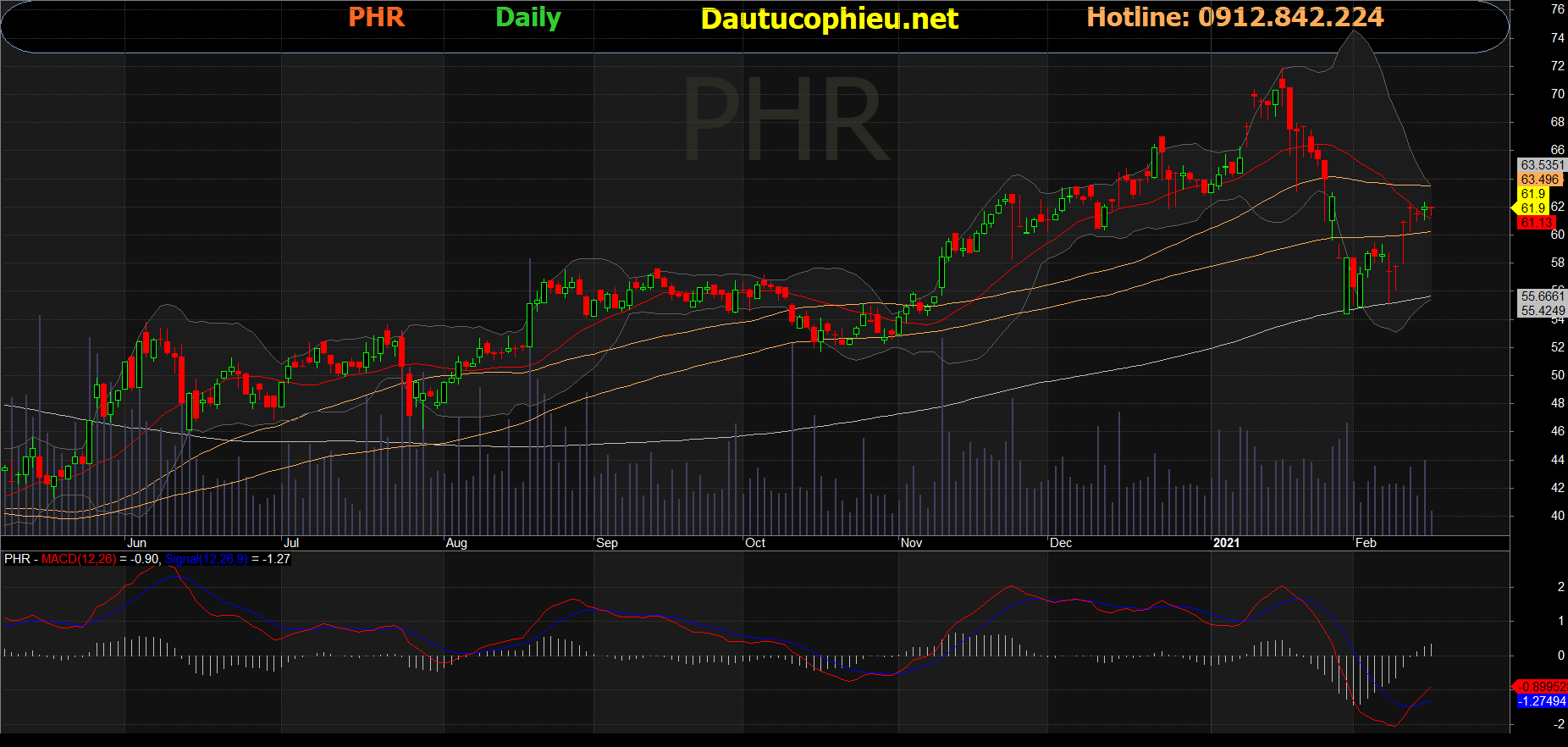Select the Aug month marker on time axis
1568x747 pixels.
pyautogui.click(x=456, y=543)
